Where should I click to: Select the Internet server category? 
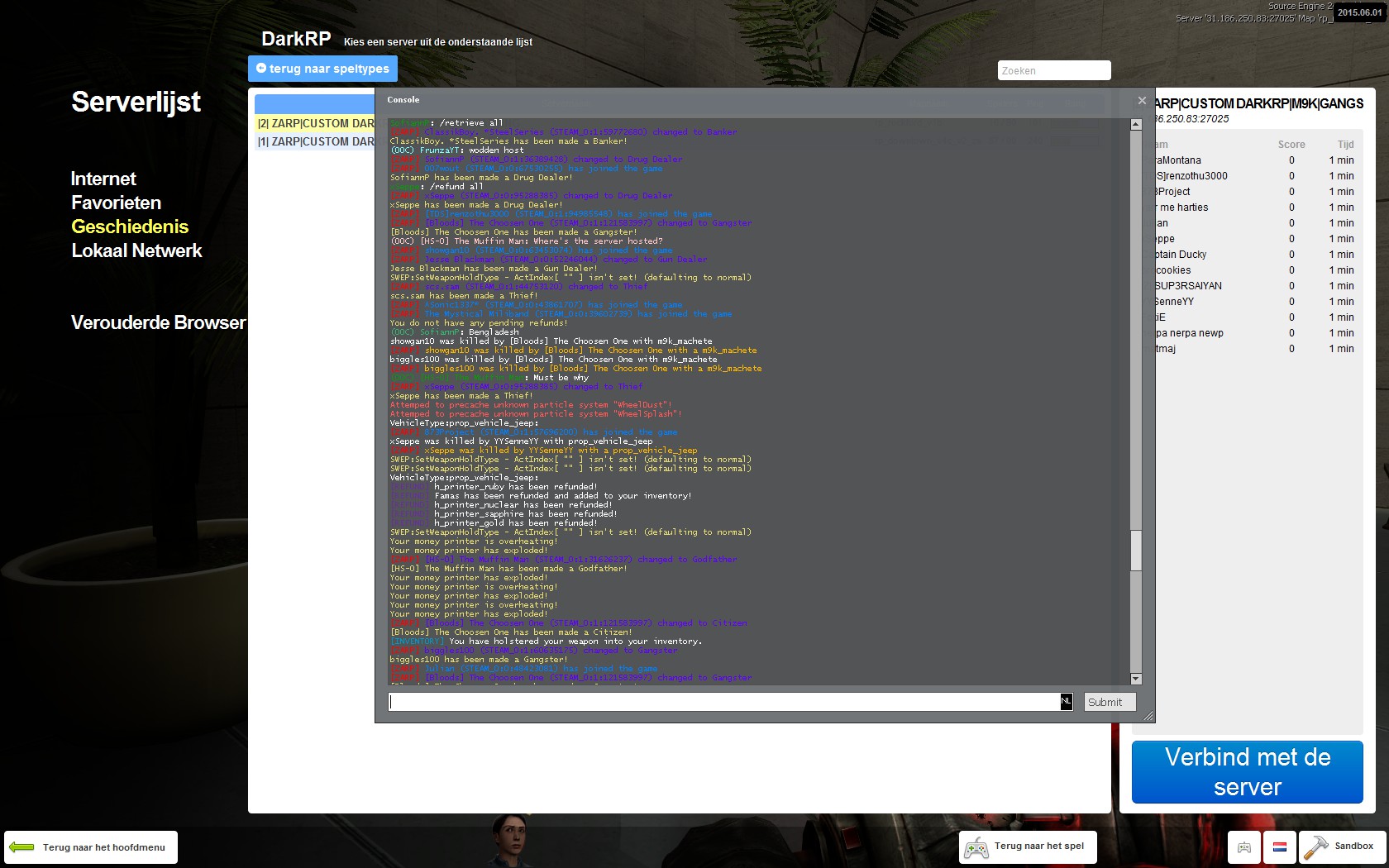103,179
